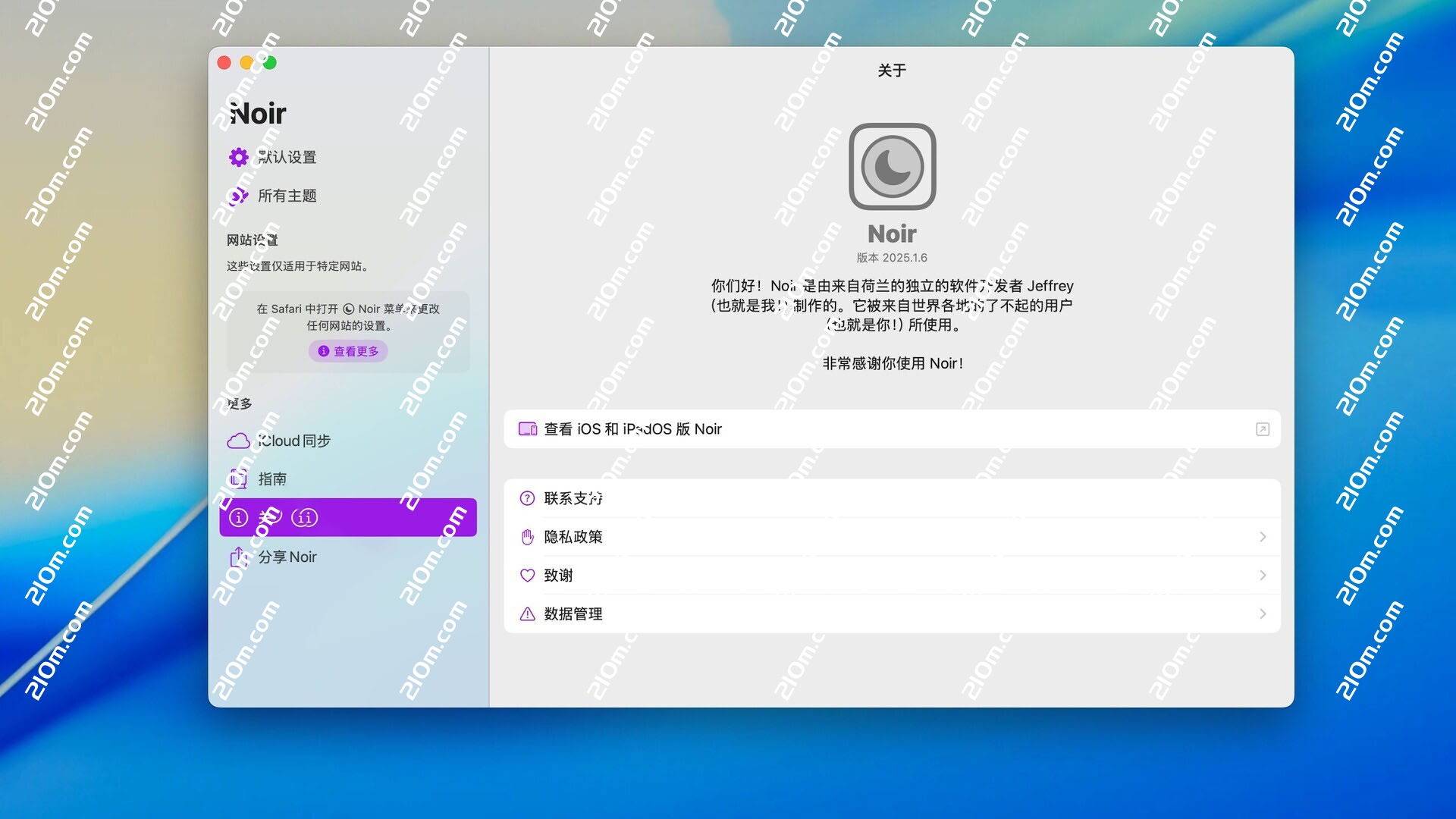1456x819 pixels.
Task: Click the question mark support icon
Action: [x=527, y=498]
